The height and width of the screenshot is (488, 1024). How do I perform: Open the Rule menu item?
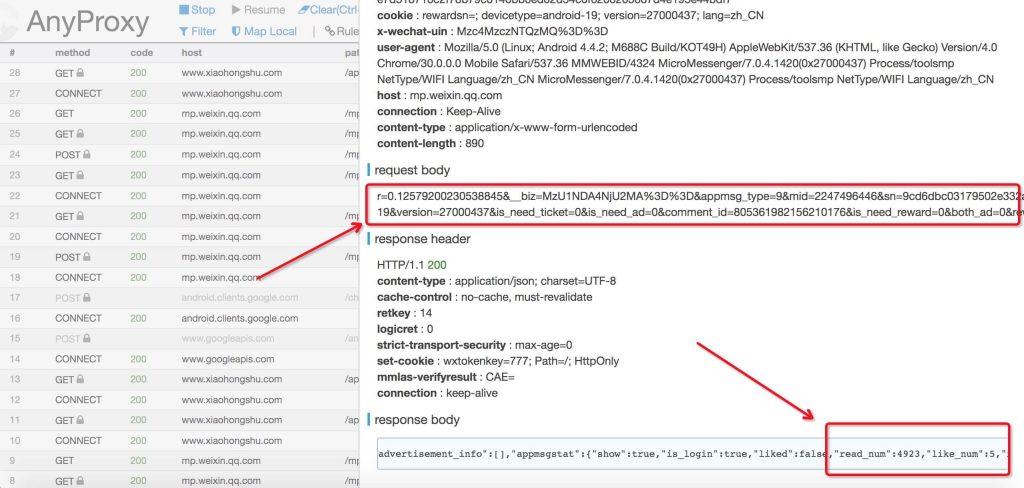tap(342, 31)
